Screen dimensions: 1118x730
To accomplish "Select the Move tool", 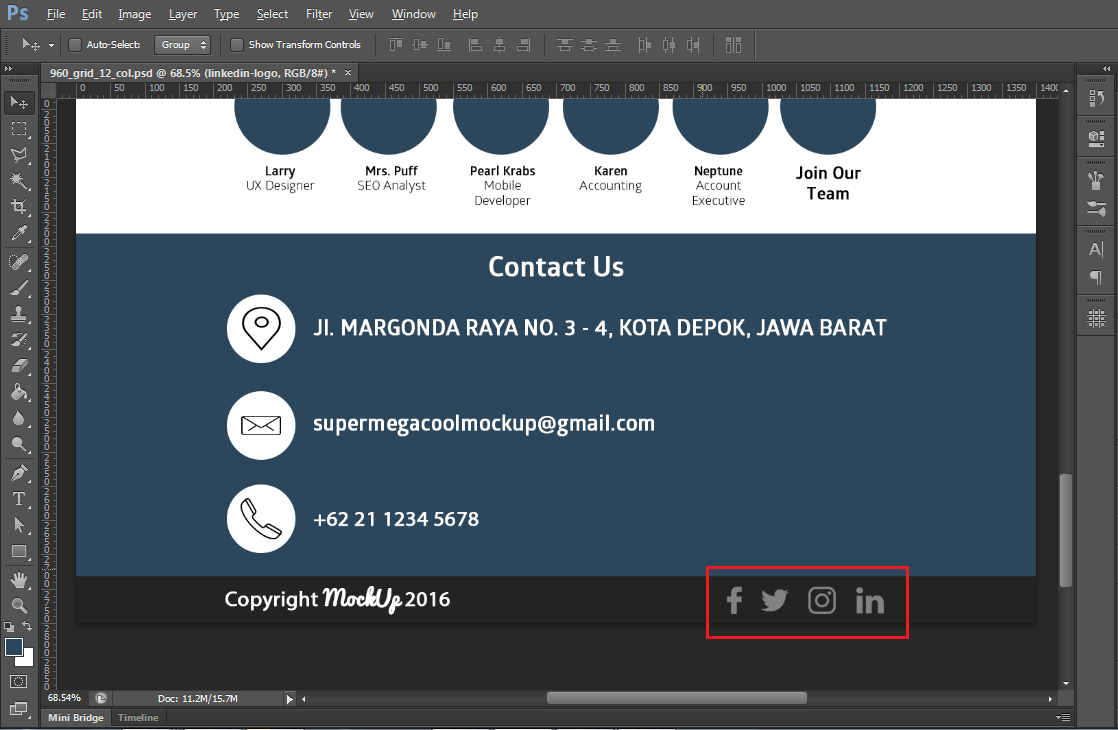I will pyautogui.click(x=20, y=101).
